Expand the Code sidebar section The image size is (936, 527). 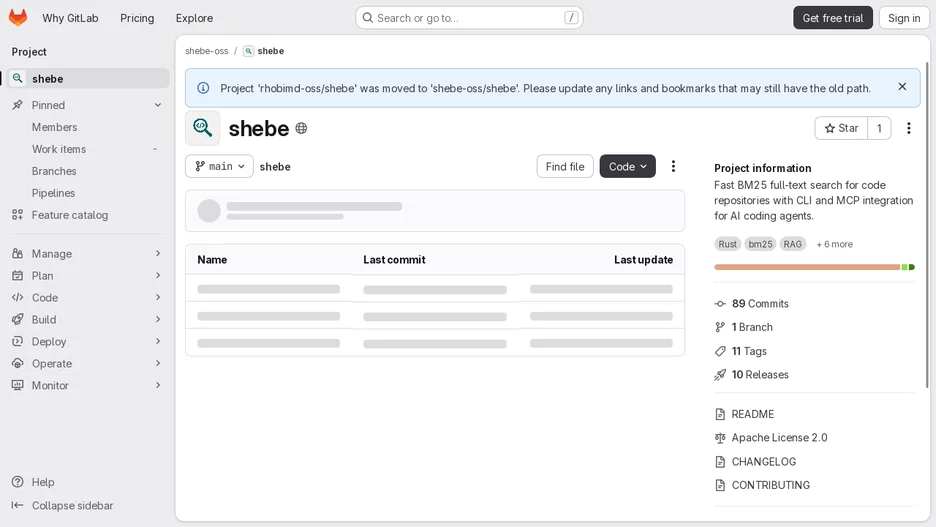coord(87,297)
